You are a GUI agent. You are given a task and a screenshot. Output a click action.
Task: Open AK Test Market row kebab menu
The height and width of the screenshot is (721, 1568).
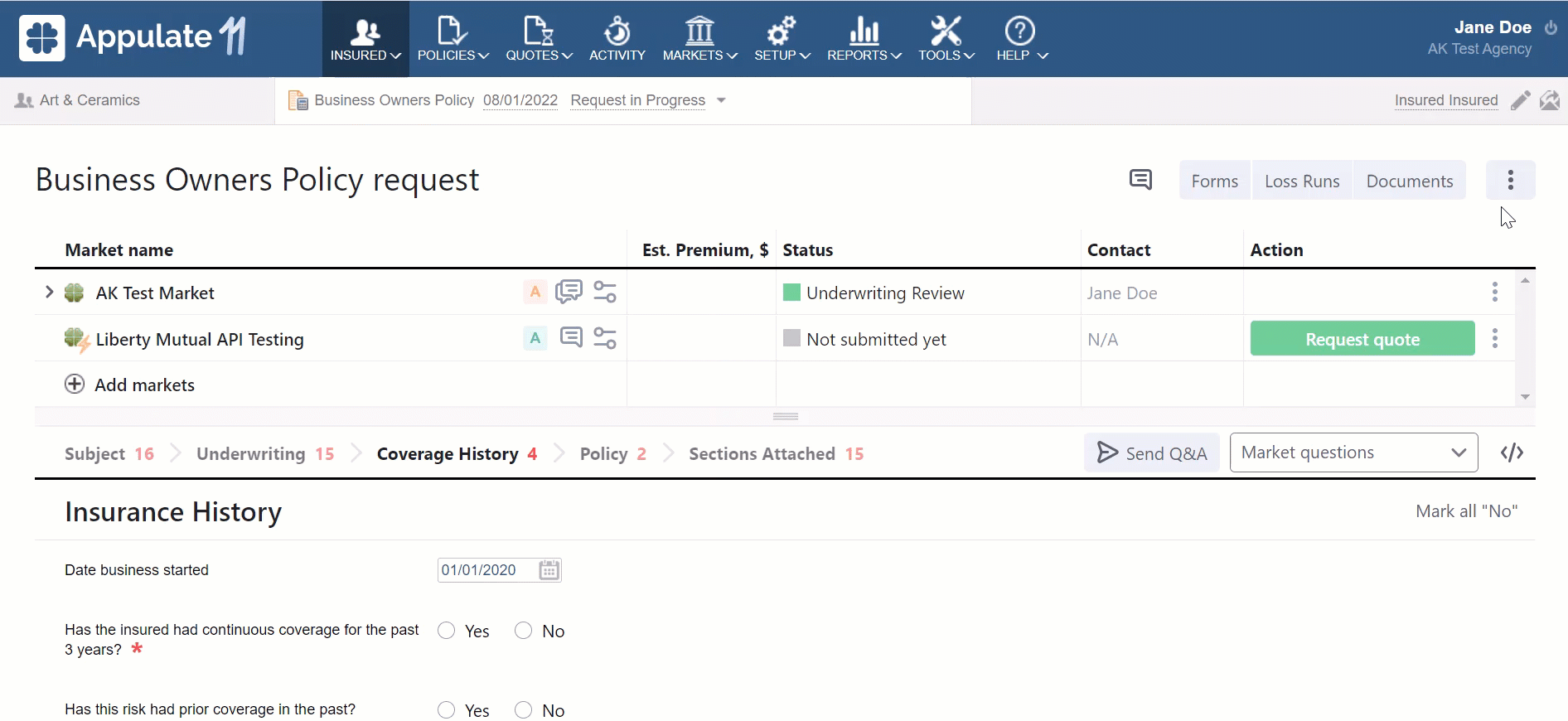(x=1495, y=292)
